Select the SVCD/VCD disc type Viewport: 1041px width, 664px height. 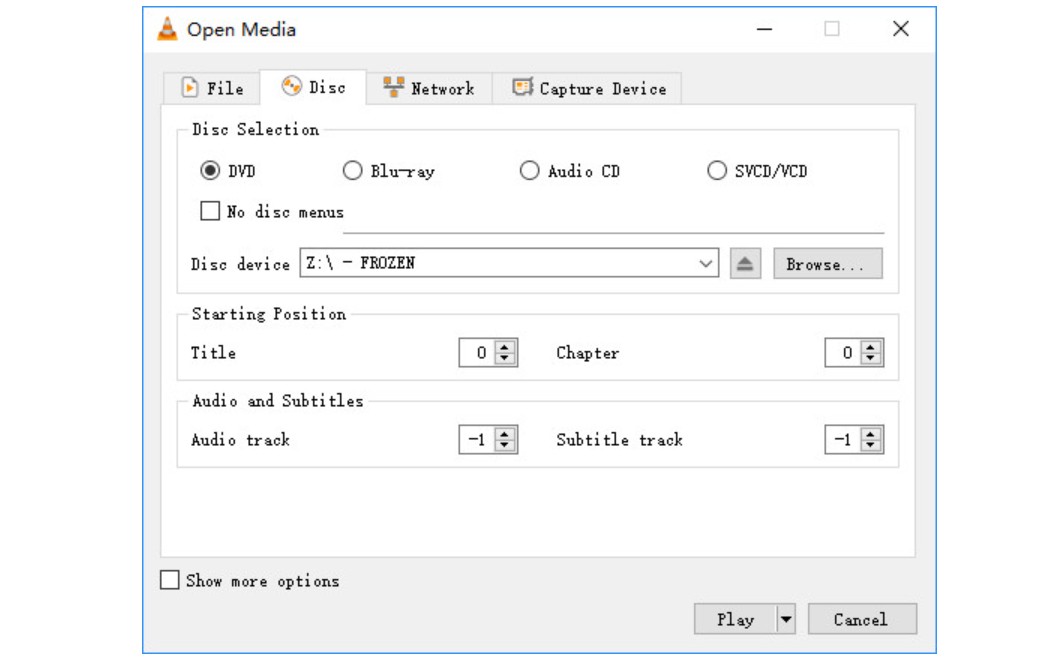point(716,170)
